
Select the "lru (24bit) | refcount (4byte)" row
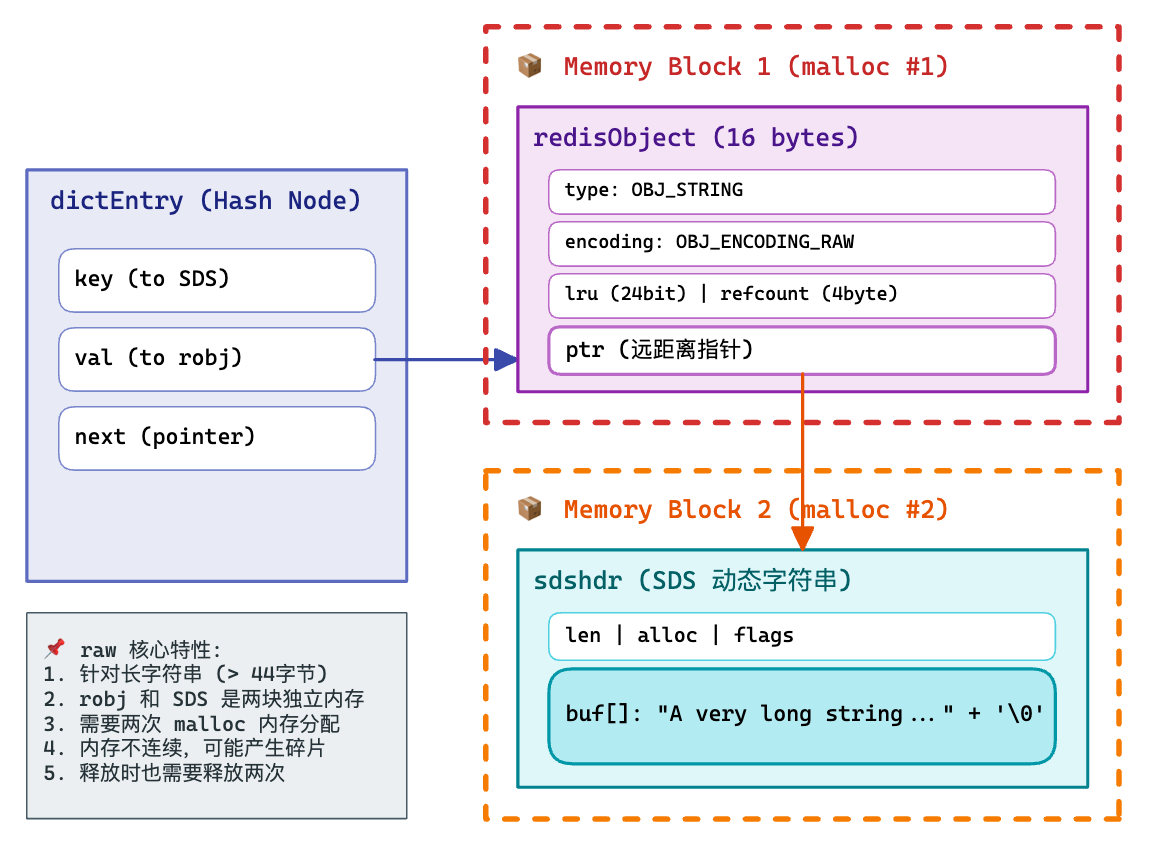pos(801,295)
